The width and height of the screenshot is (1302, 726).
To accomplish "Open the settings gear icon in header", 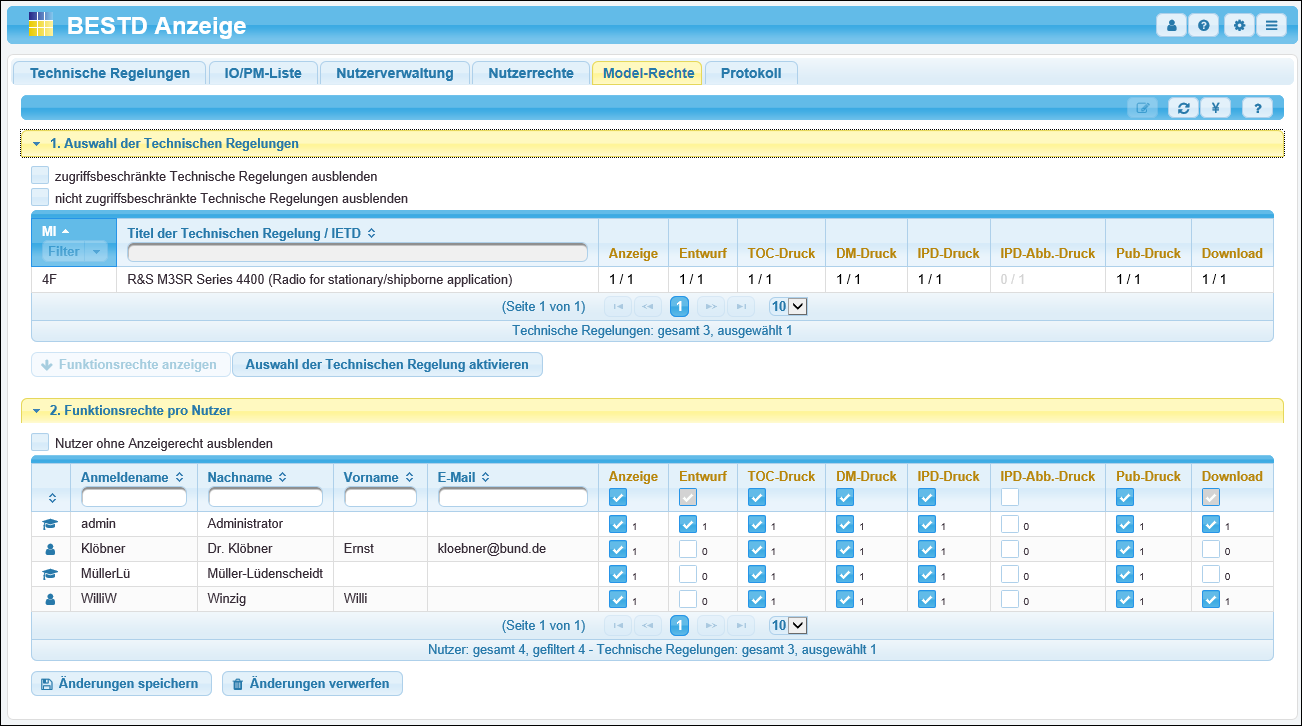I will pos(1239,26).
